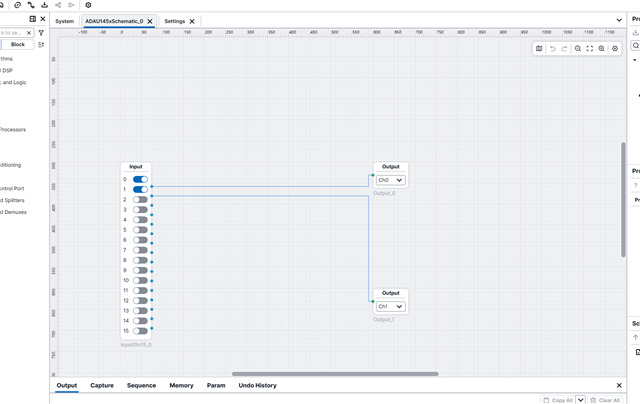Click the greyed share nodes icon in toolbar
Image resolution: width=640 pixels, height=404 pixels.
coord(58,5)
